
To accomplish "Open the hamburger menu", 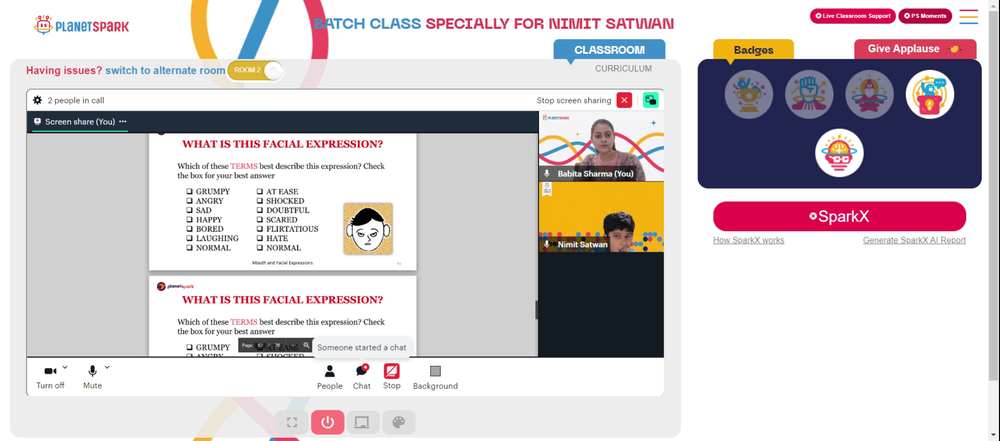I will pyautogui.click(x=969, y=17).
